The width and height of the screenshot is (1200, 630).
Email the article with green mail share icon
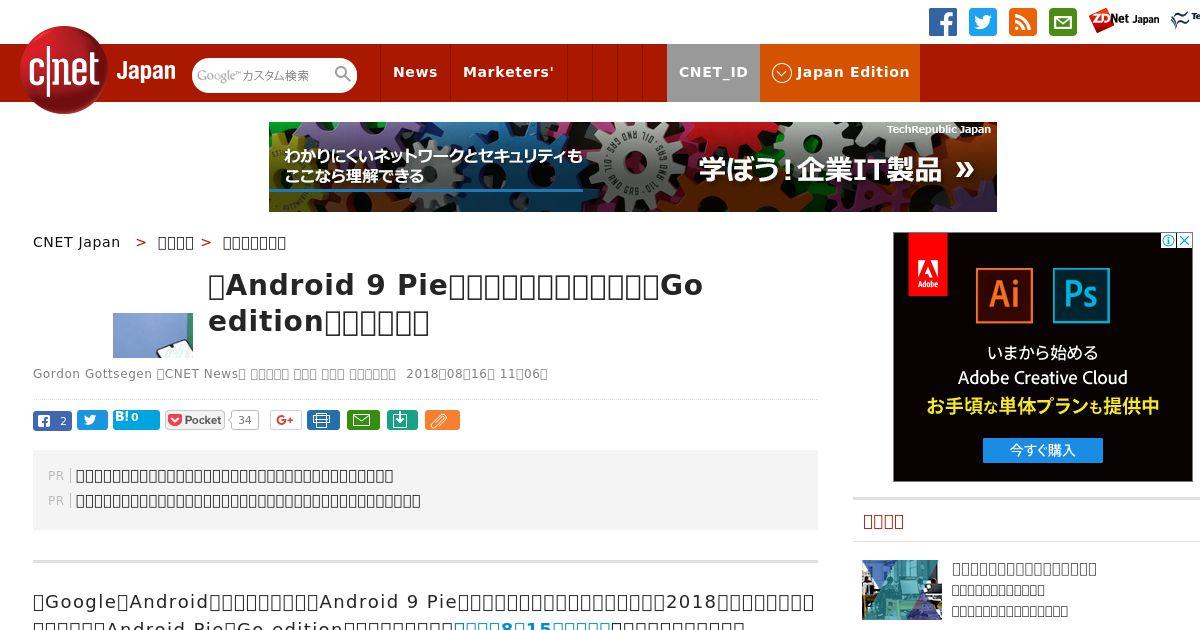363,421
